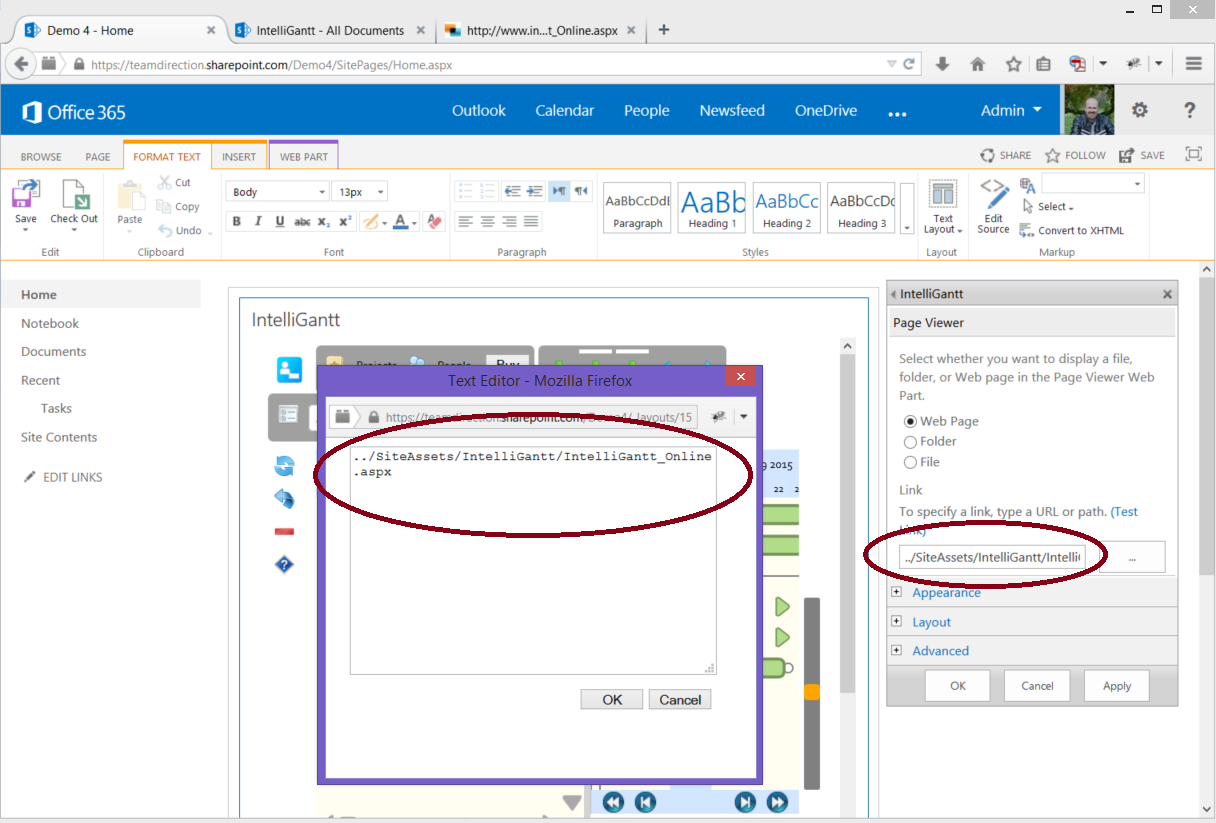Click the clear formatting eraser icon
1216x823 pixels.
click(x=433, y=221)
